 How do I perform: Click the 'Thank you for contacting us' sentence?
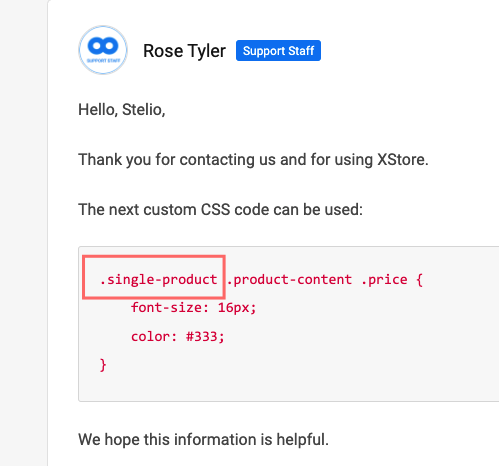[x=253, y=160]
